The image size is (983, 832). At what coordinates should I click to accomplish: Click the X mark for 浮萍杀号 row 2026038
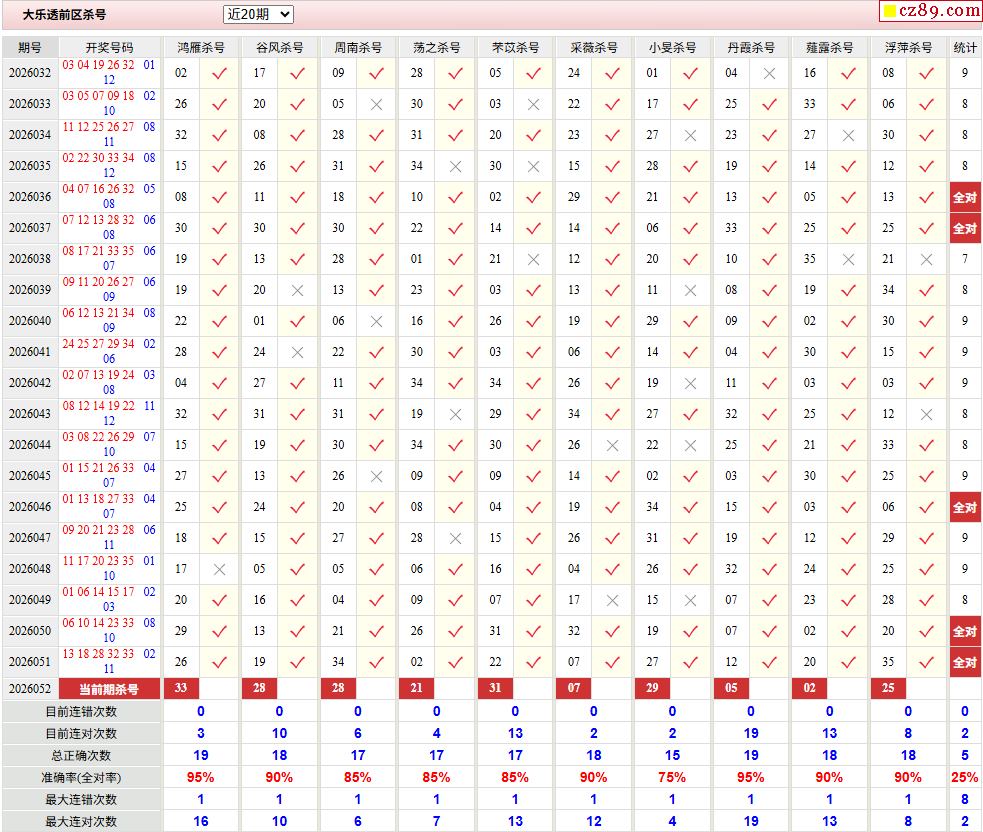pos(927,259)
